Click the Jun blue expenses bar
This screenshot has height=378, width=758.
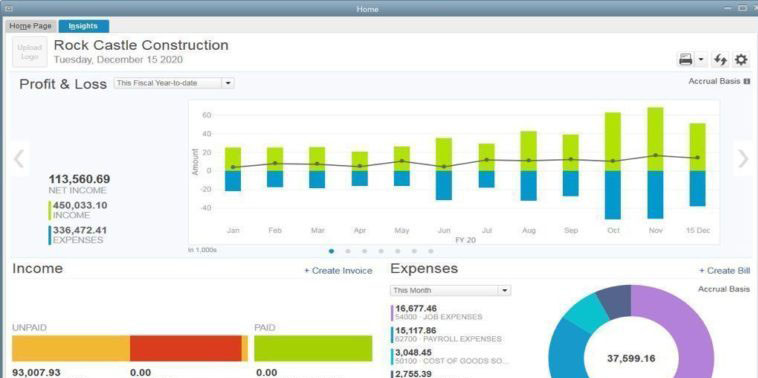click(x=444, y=185)
